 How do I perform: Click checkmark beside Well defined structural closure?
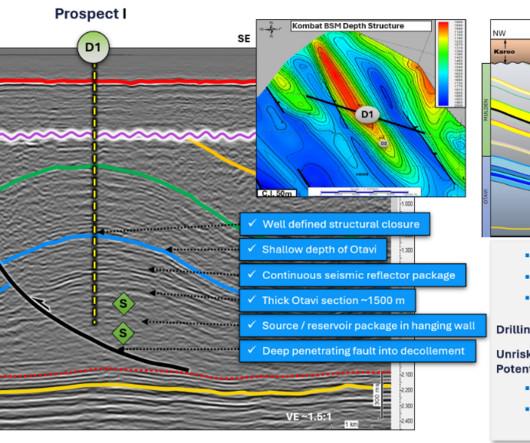coord(252,223)
